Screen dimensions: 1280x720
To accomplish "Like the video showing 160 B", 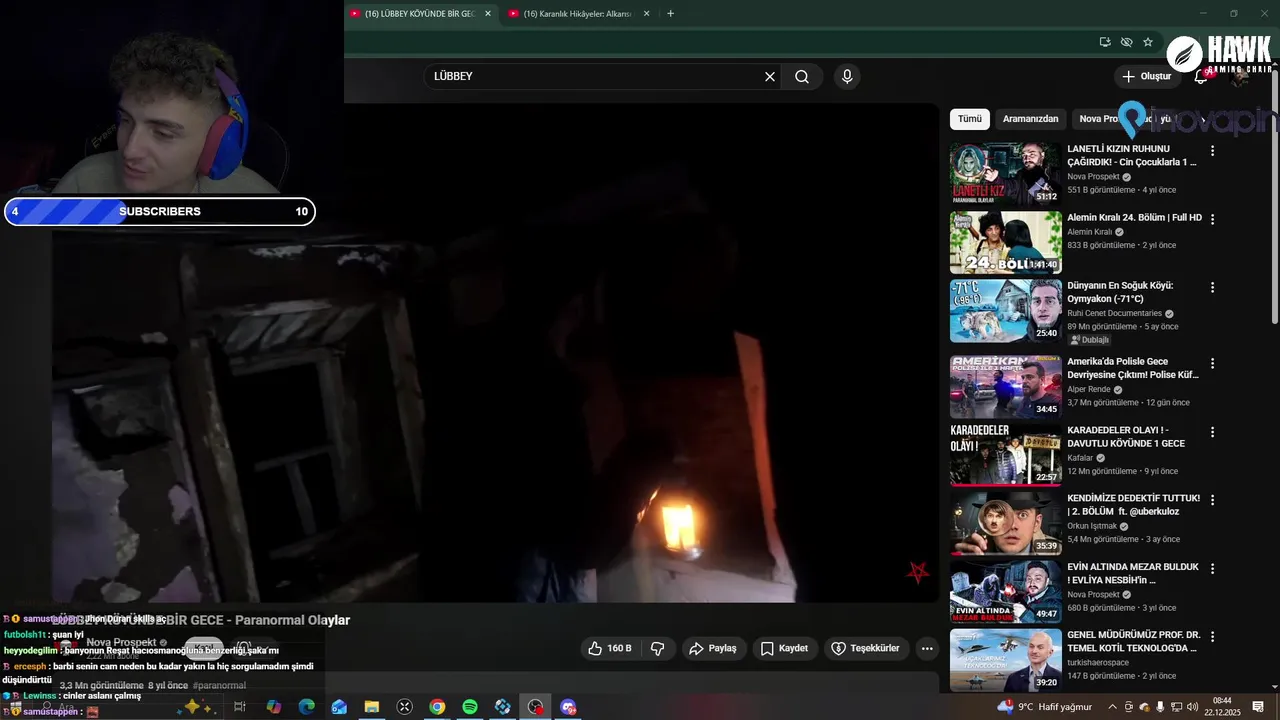I will (610, 648).
